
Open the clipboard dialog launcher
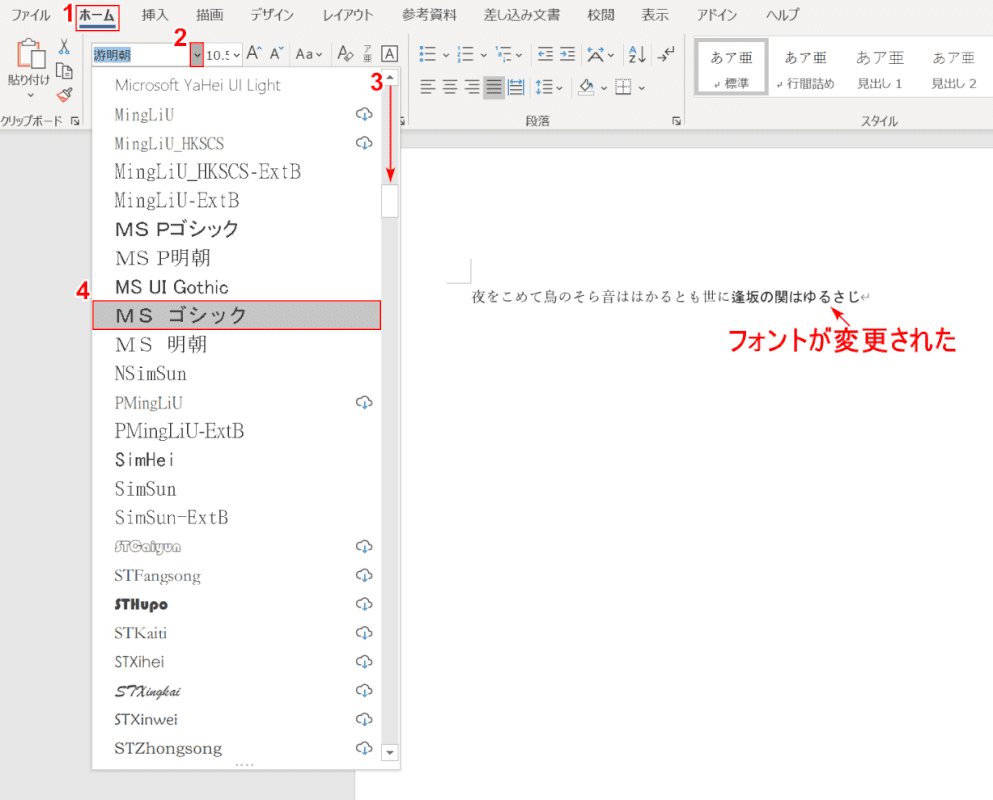coord(75,121)
